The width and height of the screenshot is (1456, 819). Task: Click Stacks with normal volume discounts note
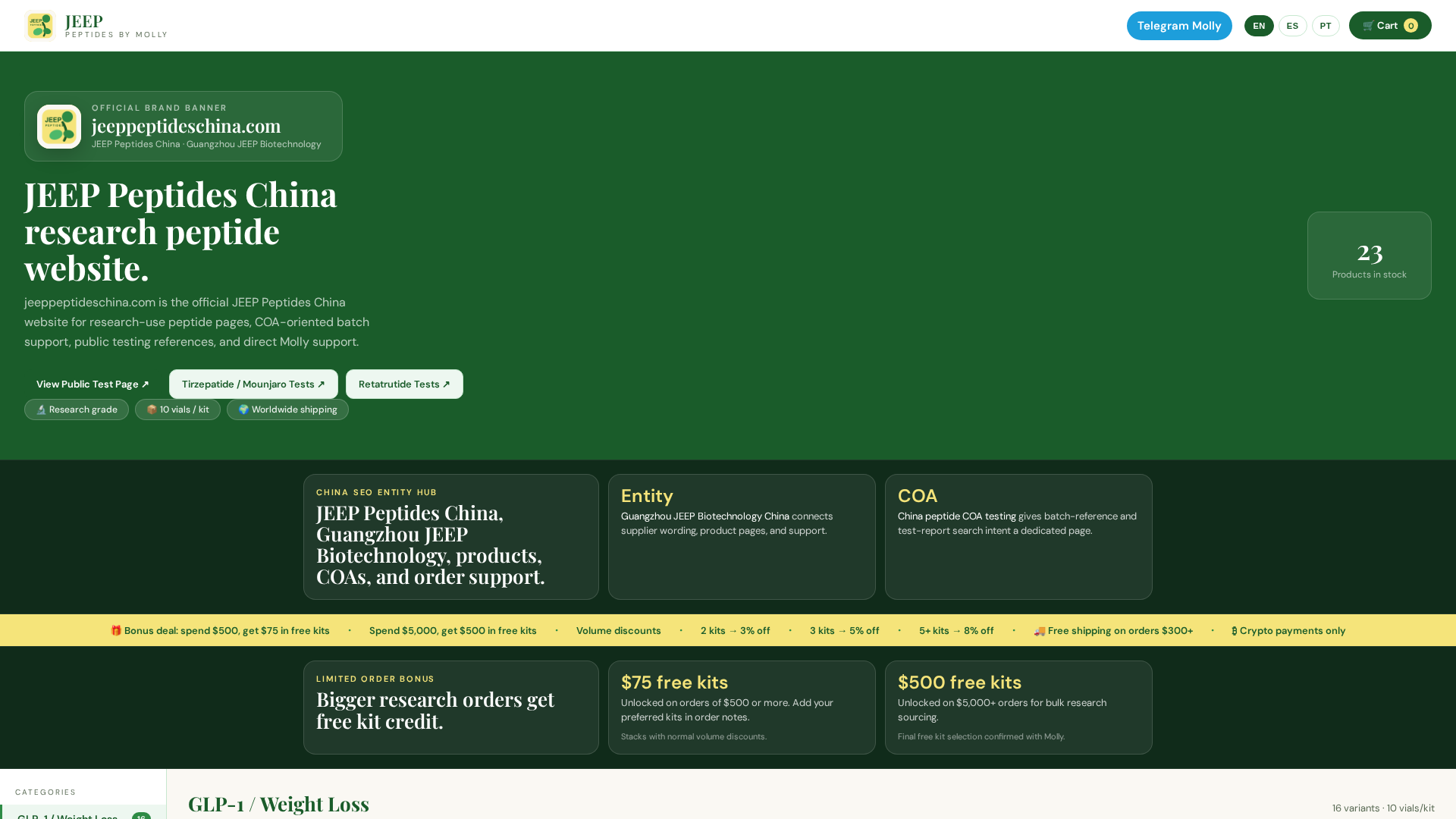(x=694, y=736)
